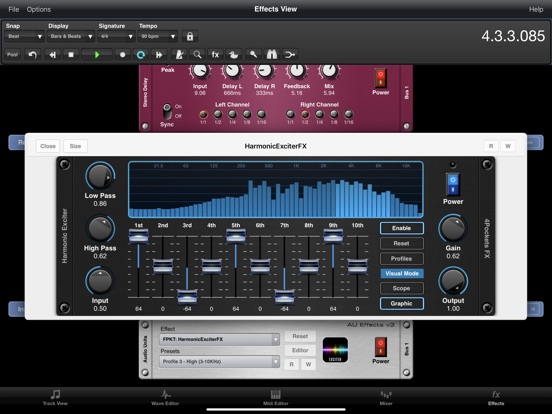Click the High Pass knob
552x414 pixels.
100,229
